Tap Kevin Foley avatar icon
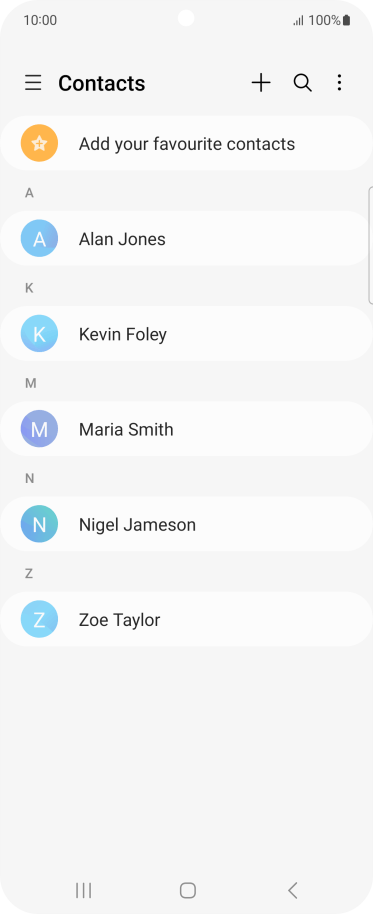Image resolution: width=373 pixels, height=914 pixels. click(39, 333)
